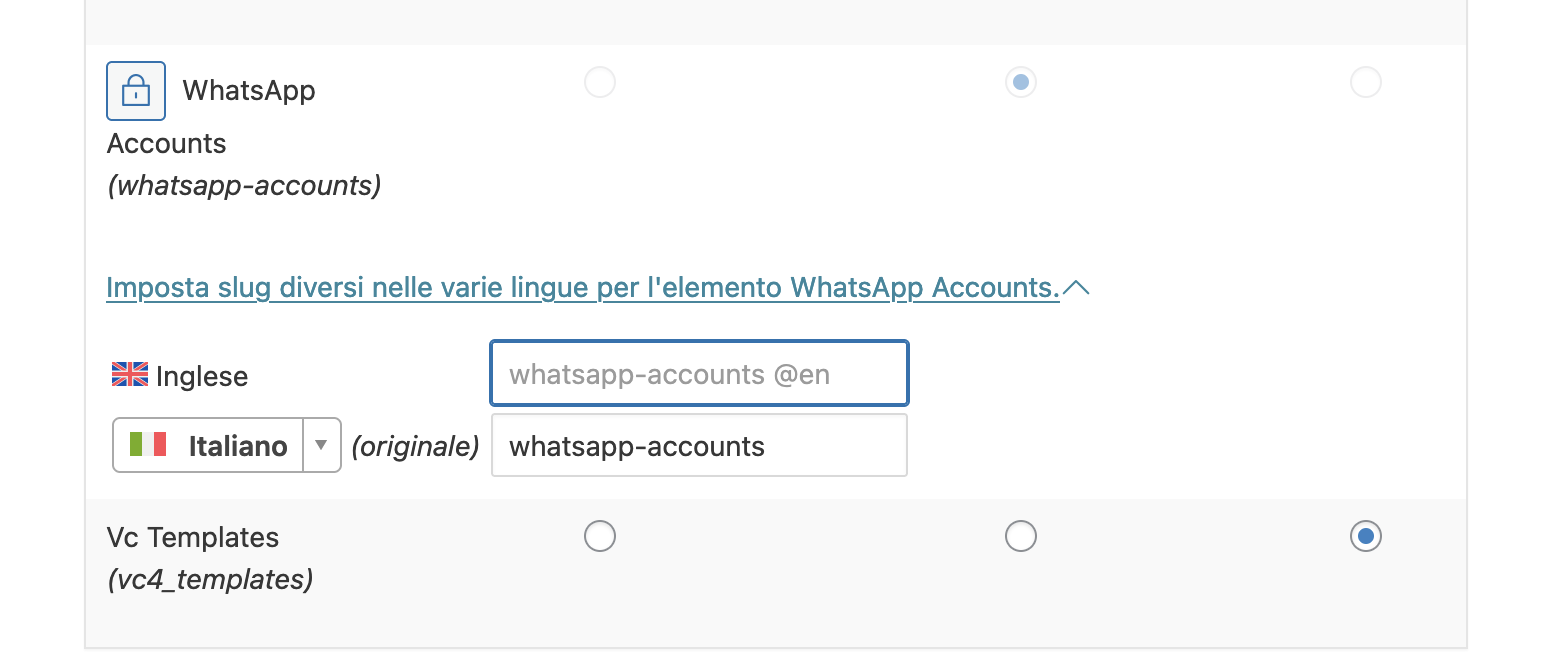Click the '(vc4_templates)' slug text
The width and height of the screenshot is (1562, 666).
pos(210,579)
